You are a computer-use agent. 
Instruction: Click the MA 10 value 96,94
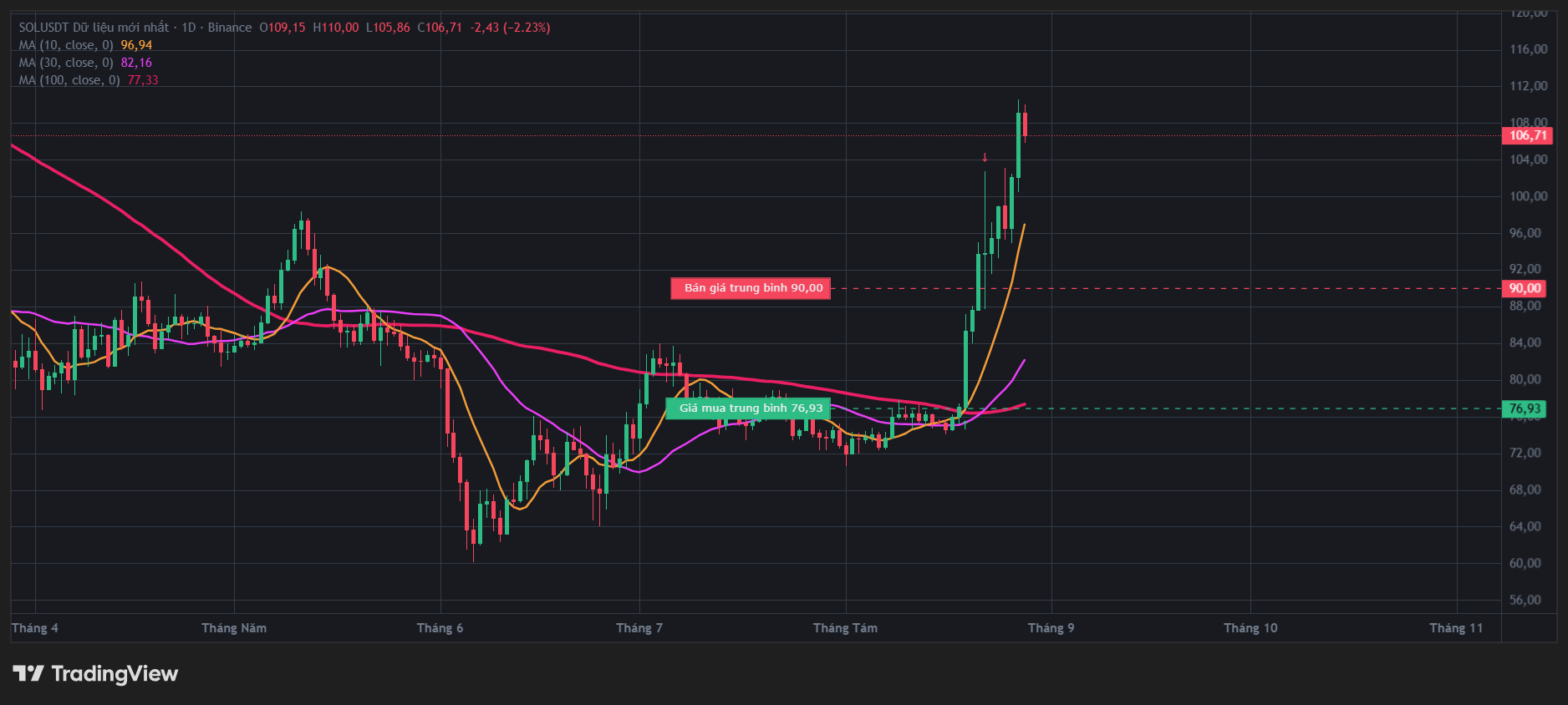click(x=136, y=45)
